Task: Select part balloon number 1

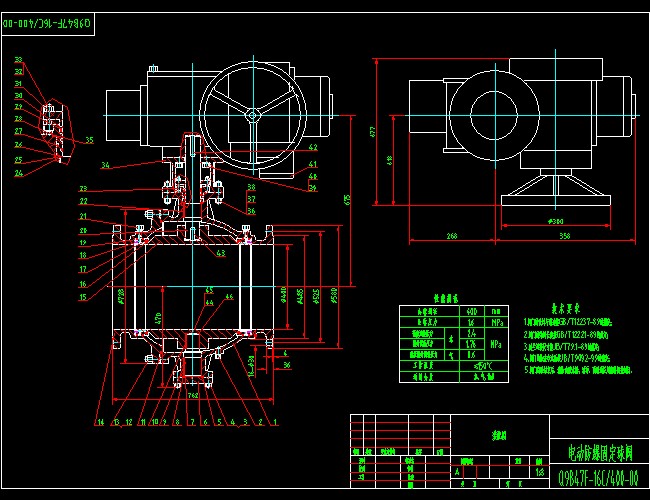Action: click(x=274, y=422)
